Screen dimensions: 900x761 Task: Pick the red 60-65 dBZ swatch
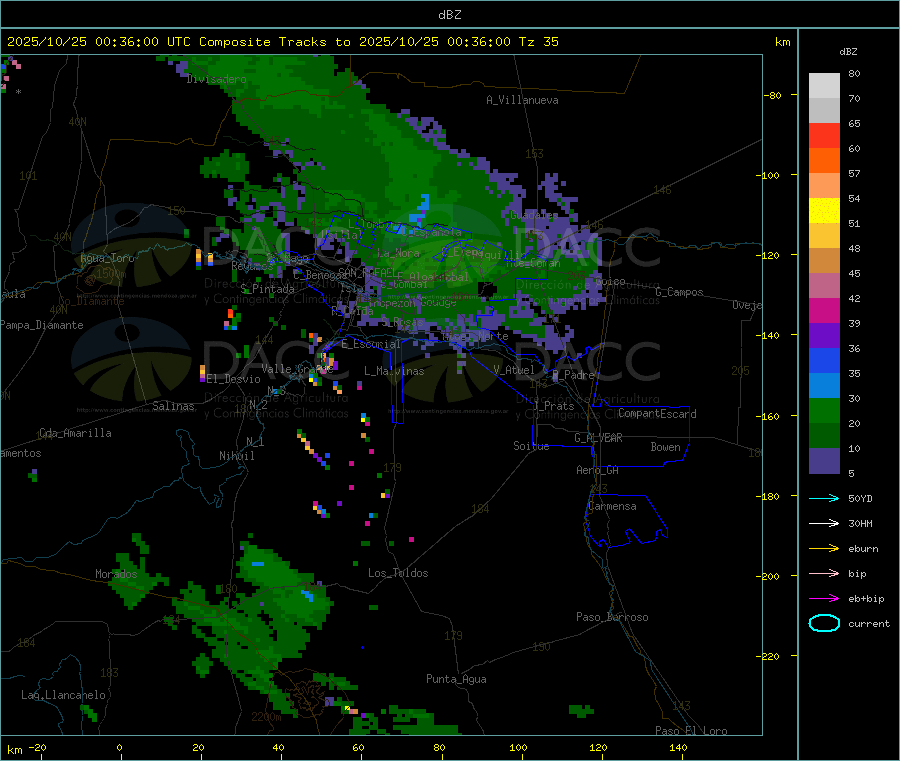pos(824,135)
